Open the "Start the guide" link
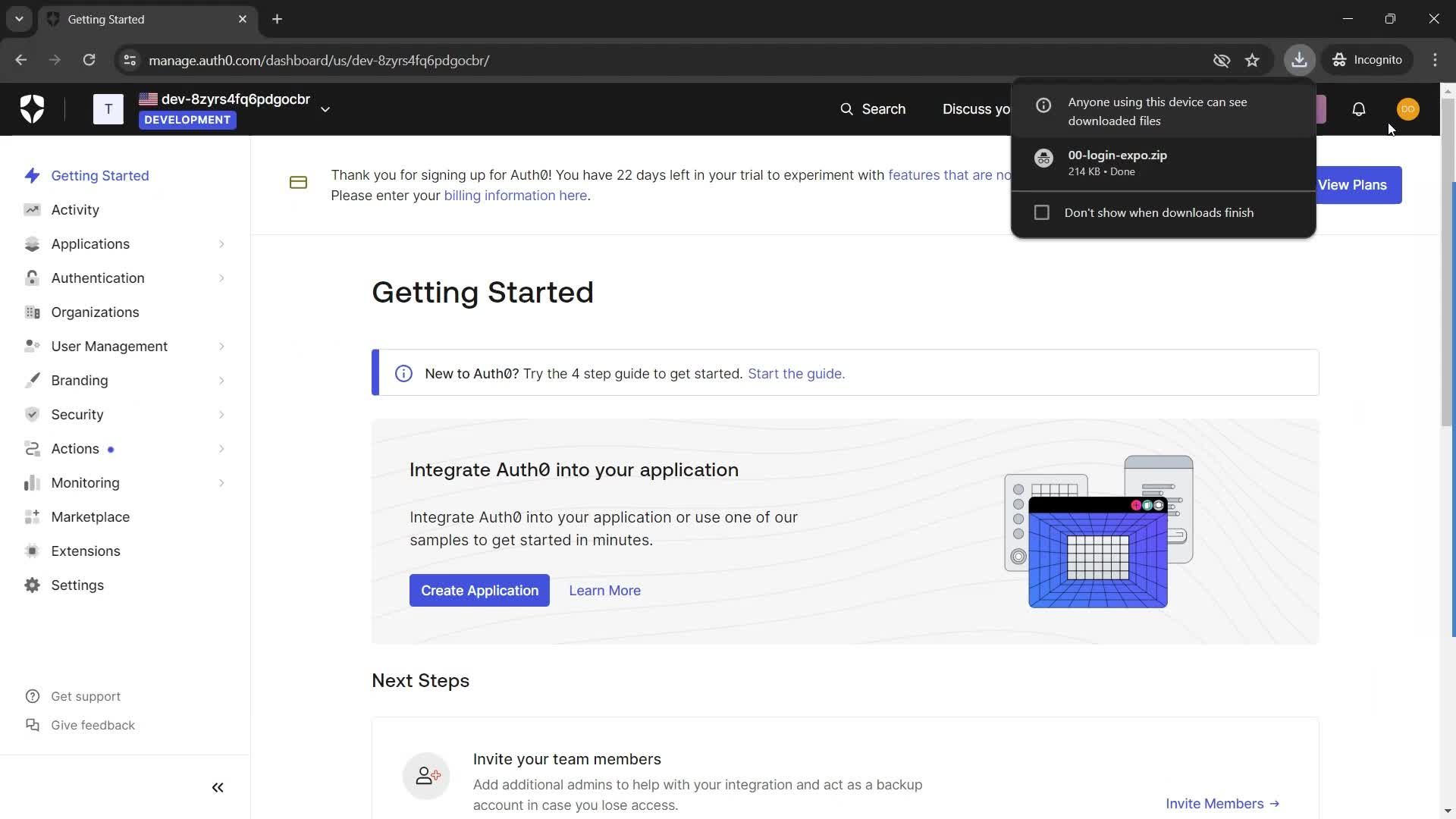This screenshot has height=819, width=1456. click(796, 374)
